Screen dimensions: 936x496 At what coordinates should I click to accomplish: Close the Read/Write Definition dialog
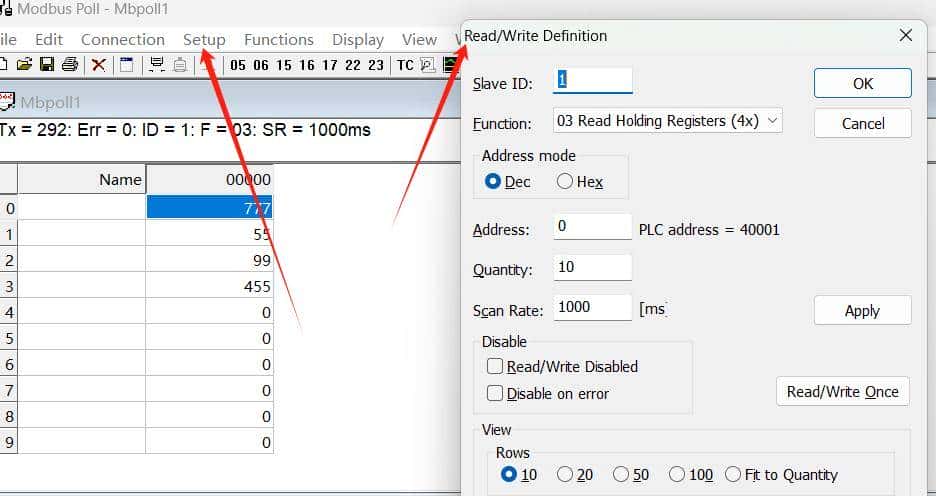(906, 35)
